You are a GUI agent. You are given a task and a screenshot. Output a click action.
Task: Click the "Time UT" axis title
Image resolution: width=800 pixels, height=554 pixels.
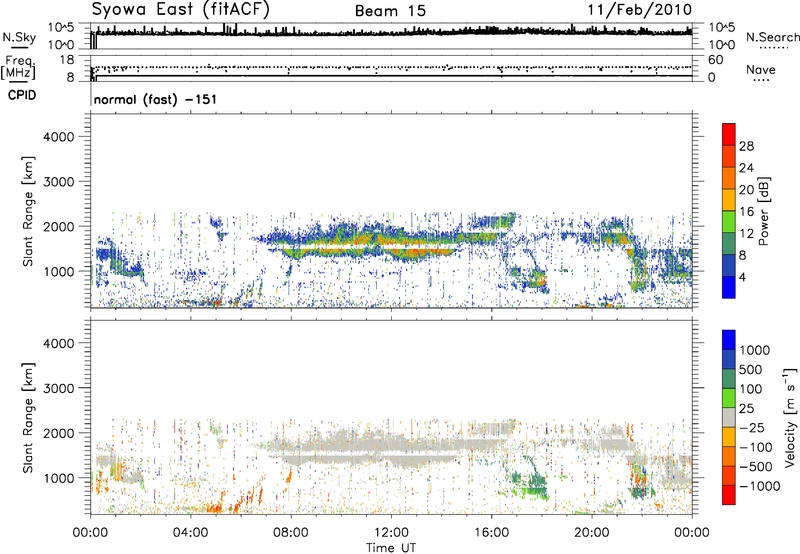click(391, 548)
